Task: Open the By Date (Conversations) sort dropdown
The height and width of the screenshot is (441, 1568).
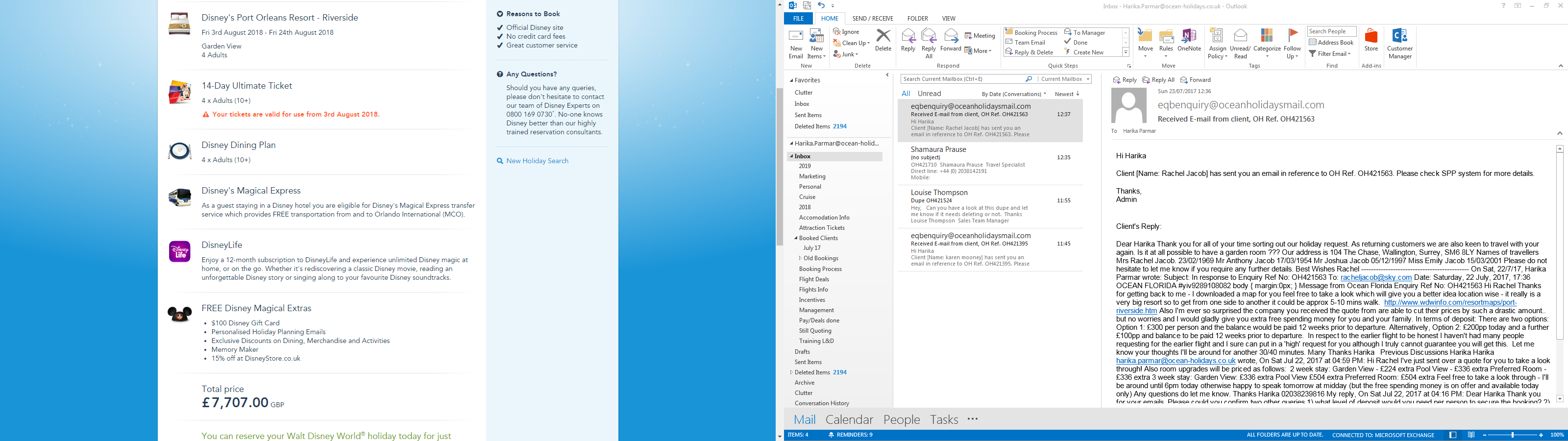Action: 1013,95
